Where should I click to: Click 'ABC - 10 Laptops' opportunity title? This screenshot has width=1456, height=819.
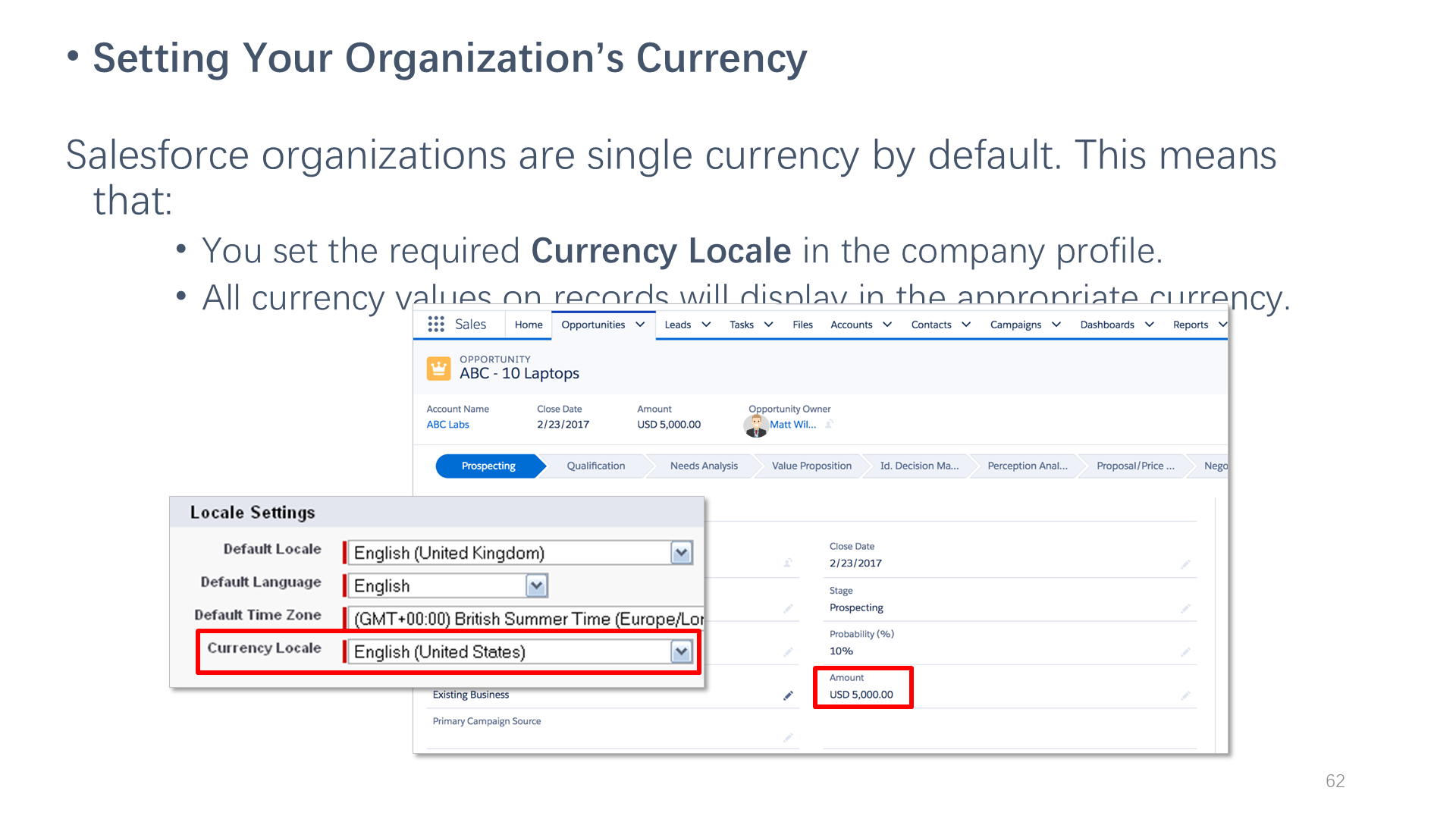point(519,373)
